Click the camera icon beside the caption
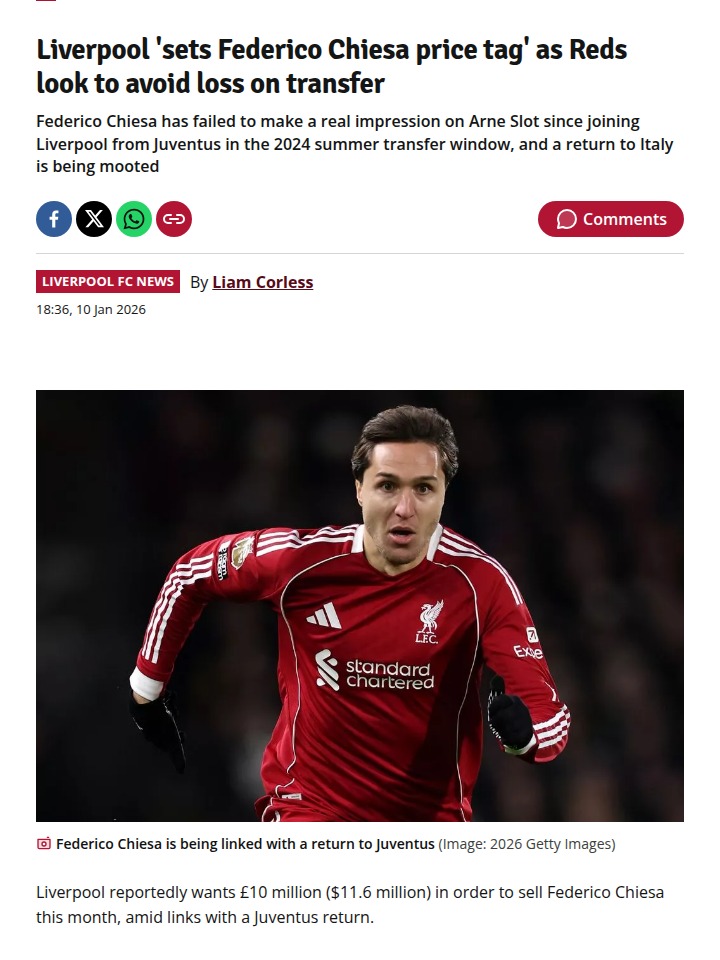 click(x=43, y=844)
